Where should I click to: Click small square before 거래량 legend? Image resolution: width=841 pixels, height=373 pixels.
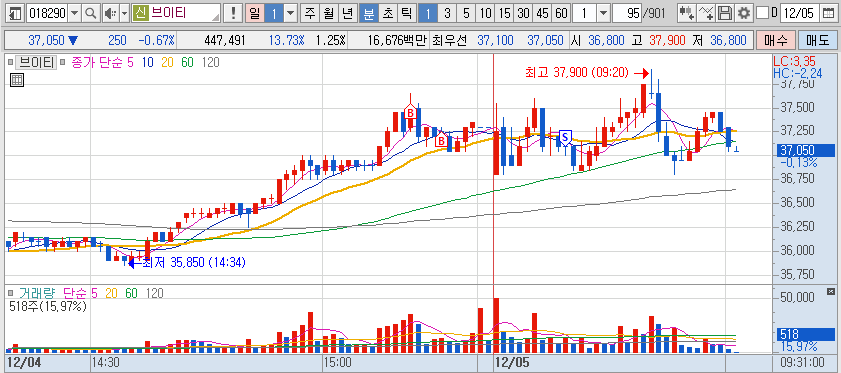(x=11, y=293)
